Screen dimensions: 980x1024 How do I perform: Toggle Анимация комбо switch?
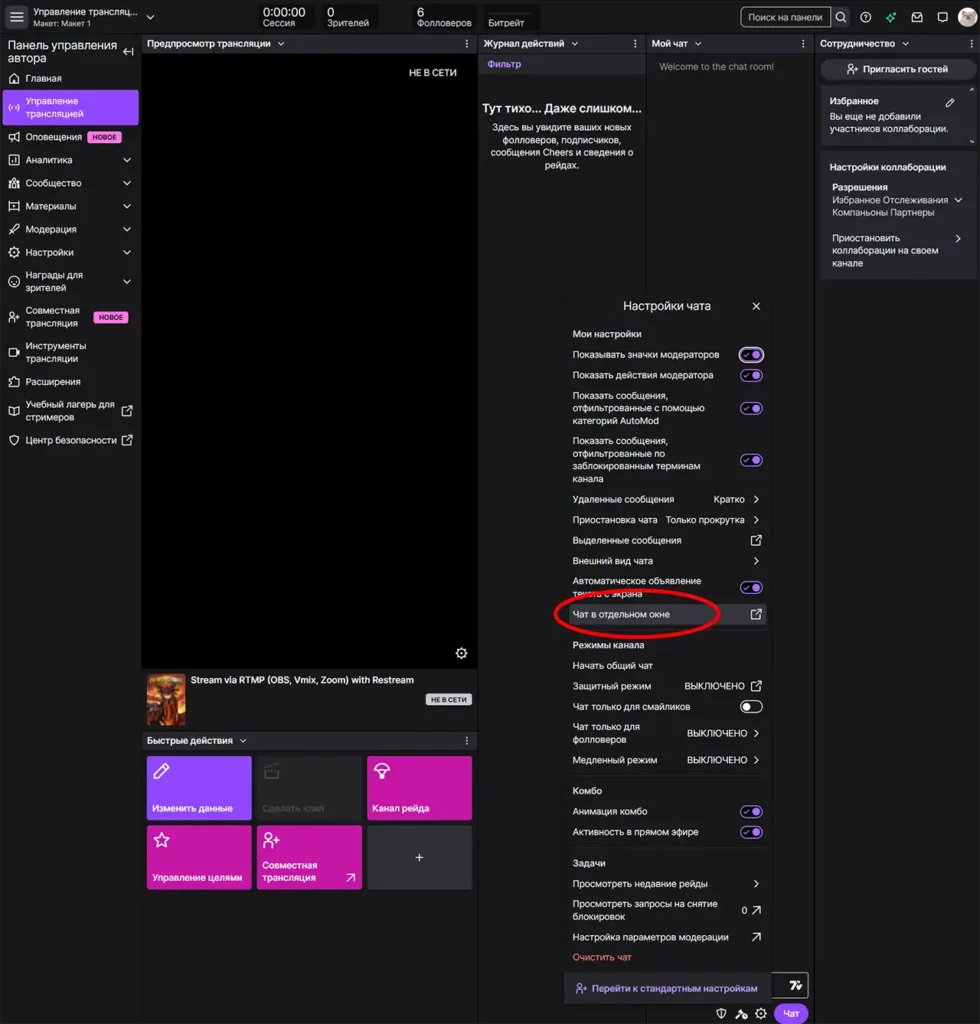751,812
